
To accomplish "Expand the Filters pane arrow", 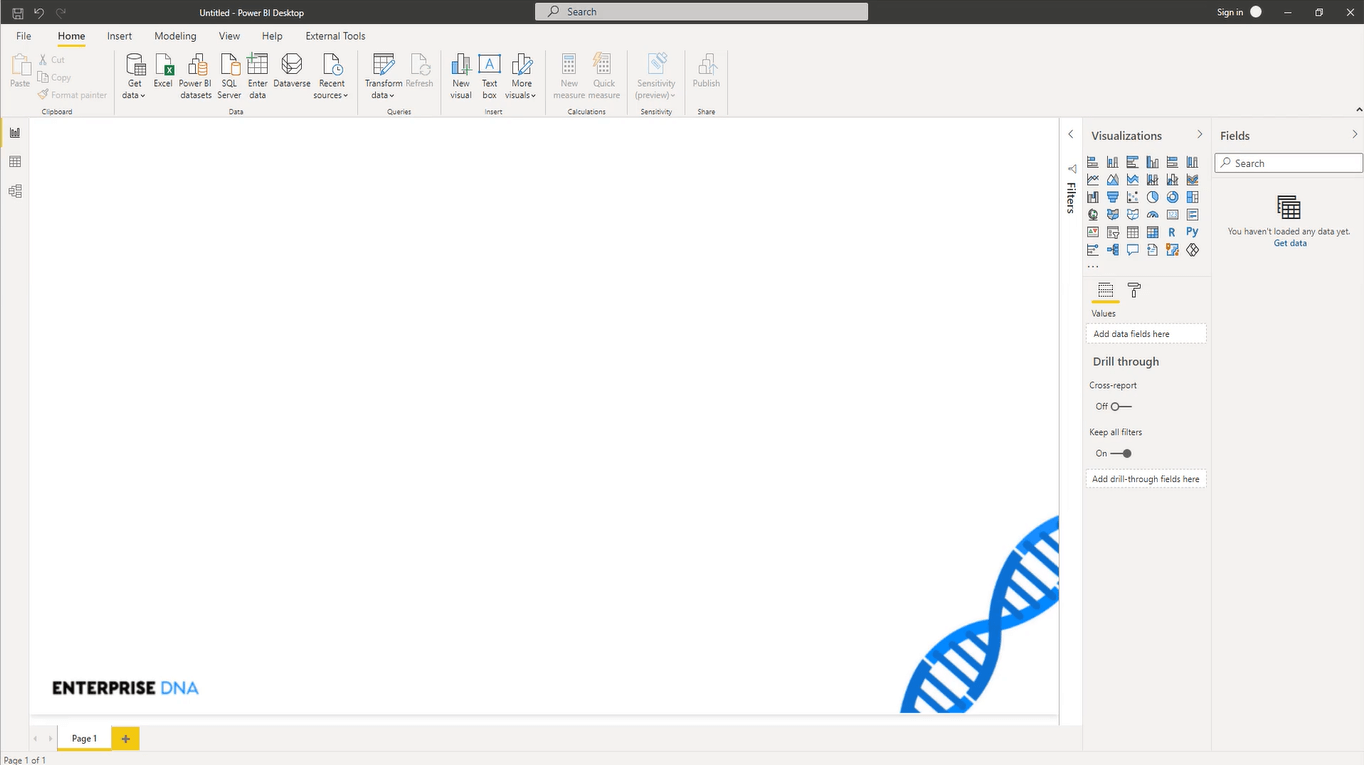I will pos(1070,134).
